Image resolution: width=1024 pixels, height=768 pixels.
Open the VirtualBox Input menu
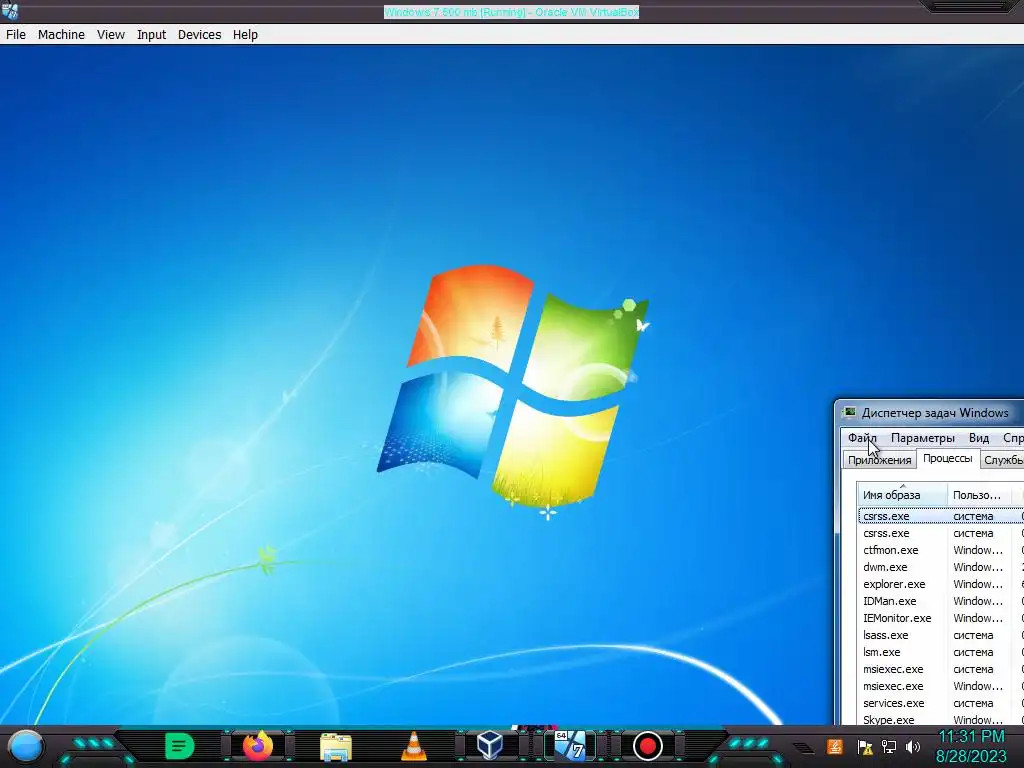[152, 35]
